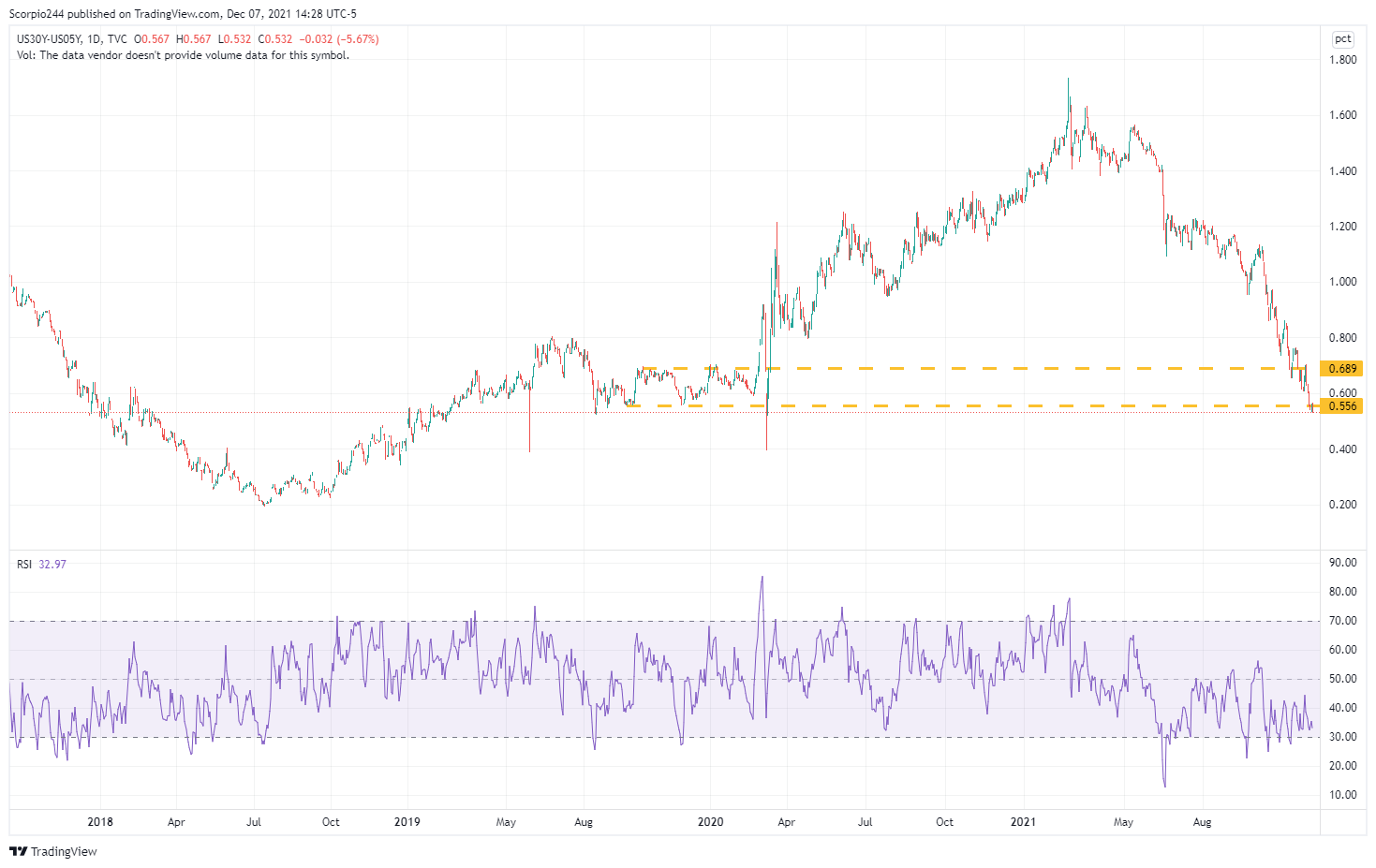Click the 30.00 RSI axis label
Viewport: 1376px width, 868px height.
1342,737
